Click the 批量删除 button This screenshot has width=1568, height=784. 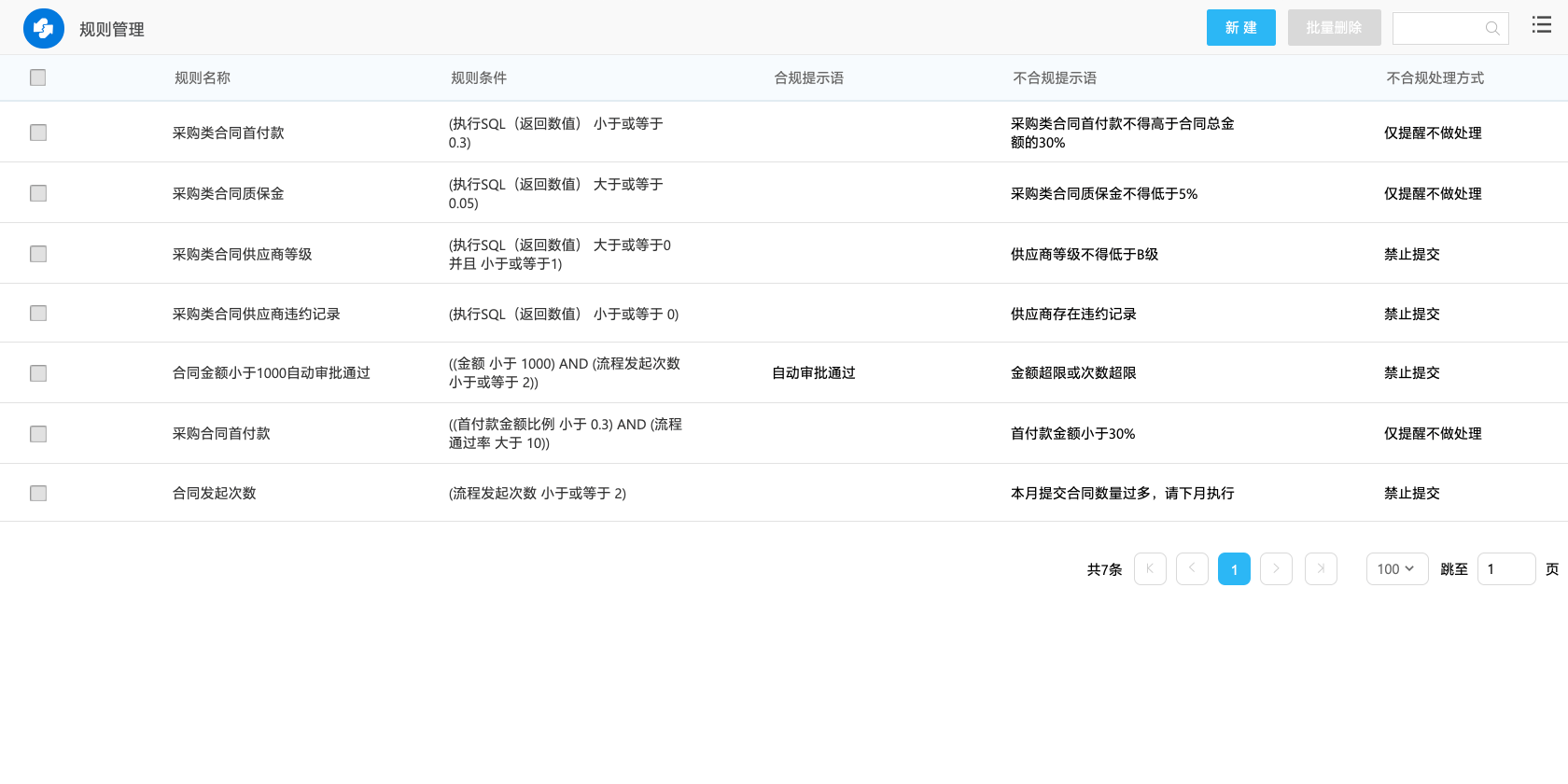pos(1335,28)
